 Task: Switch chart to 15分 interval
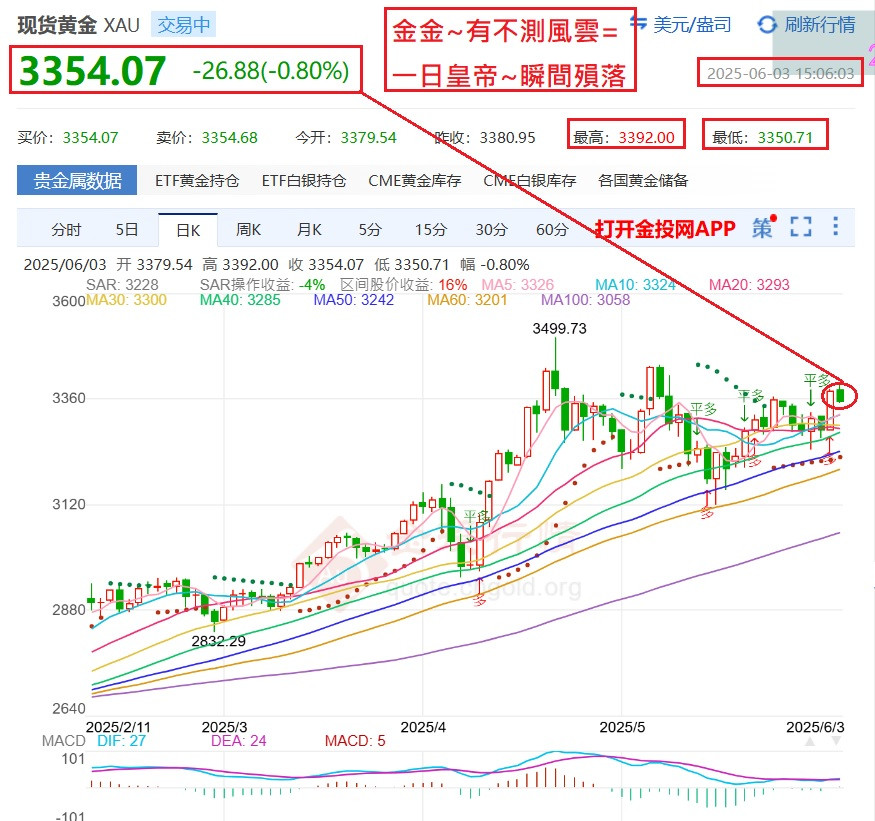point(431,229)
